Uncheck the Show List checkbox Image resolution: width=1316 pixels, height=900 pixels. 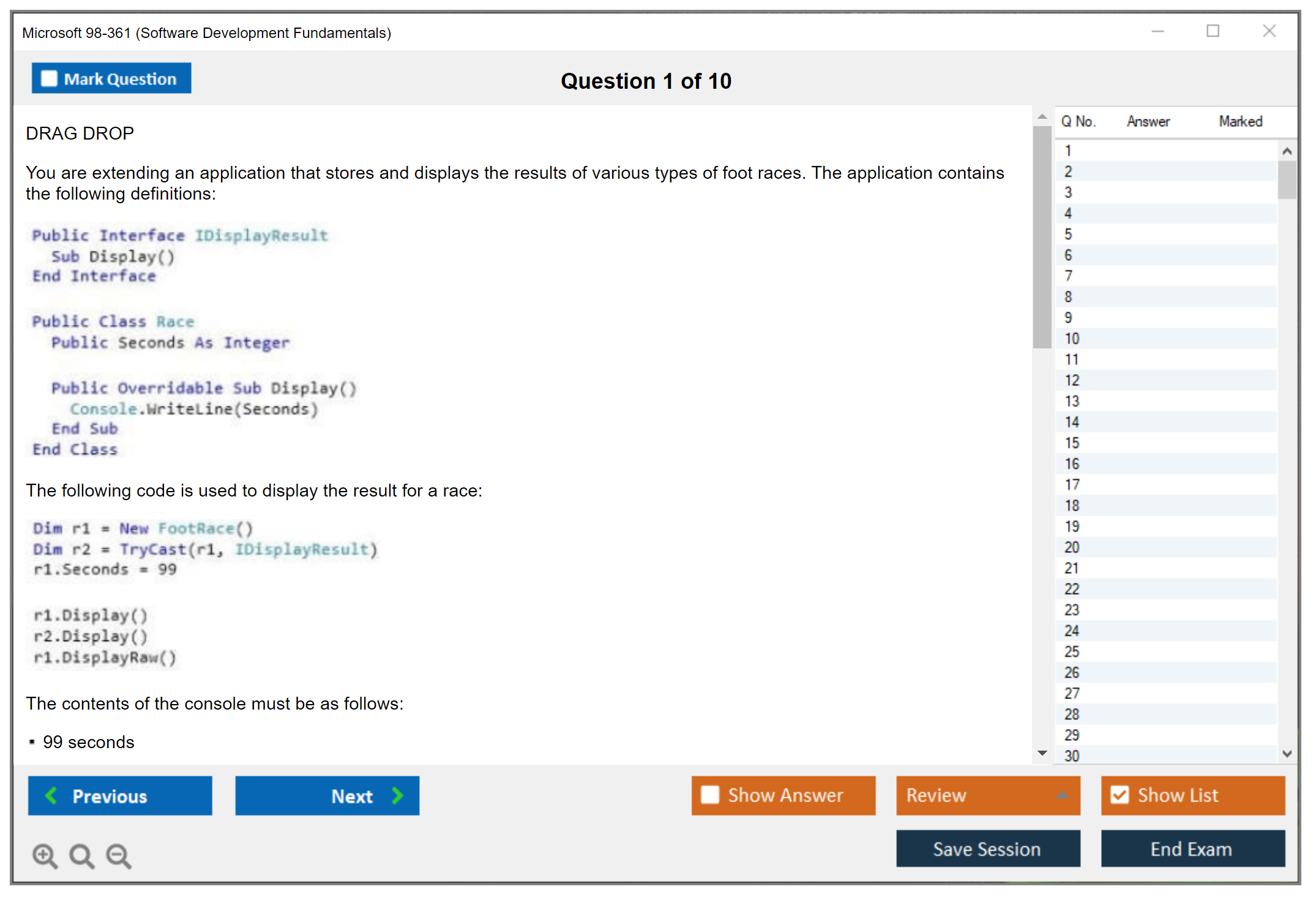[x=1120, y=795]
